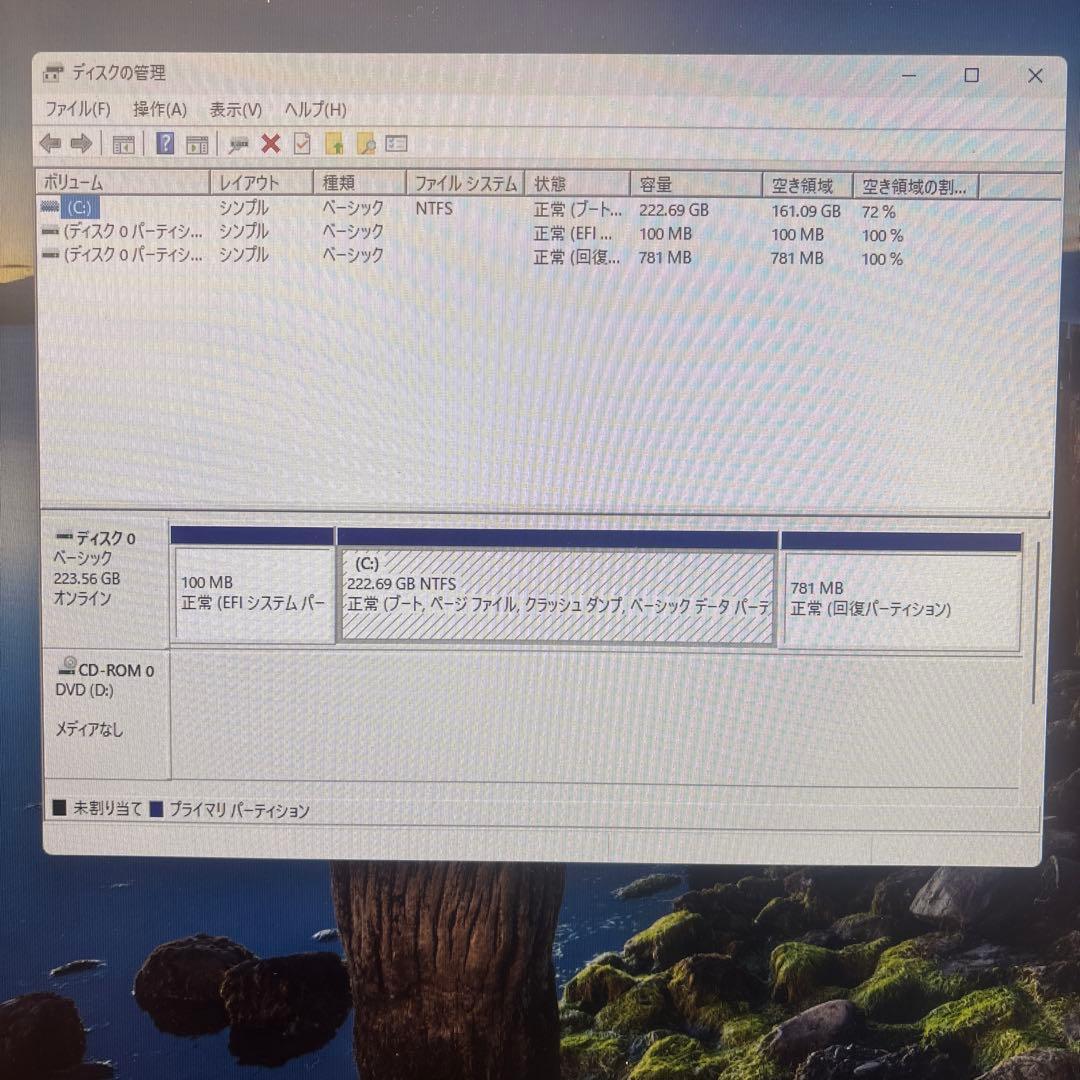Image resolution: width=1080 pixels, height=1080 pixels.
Task: Open the 操作(A) menu
Action: point(158,109)
